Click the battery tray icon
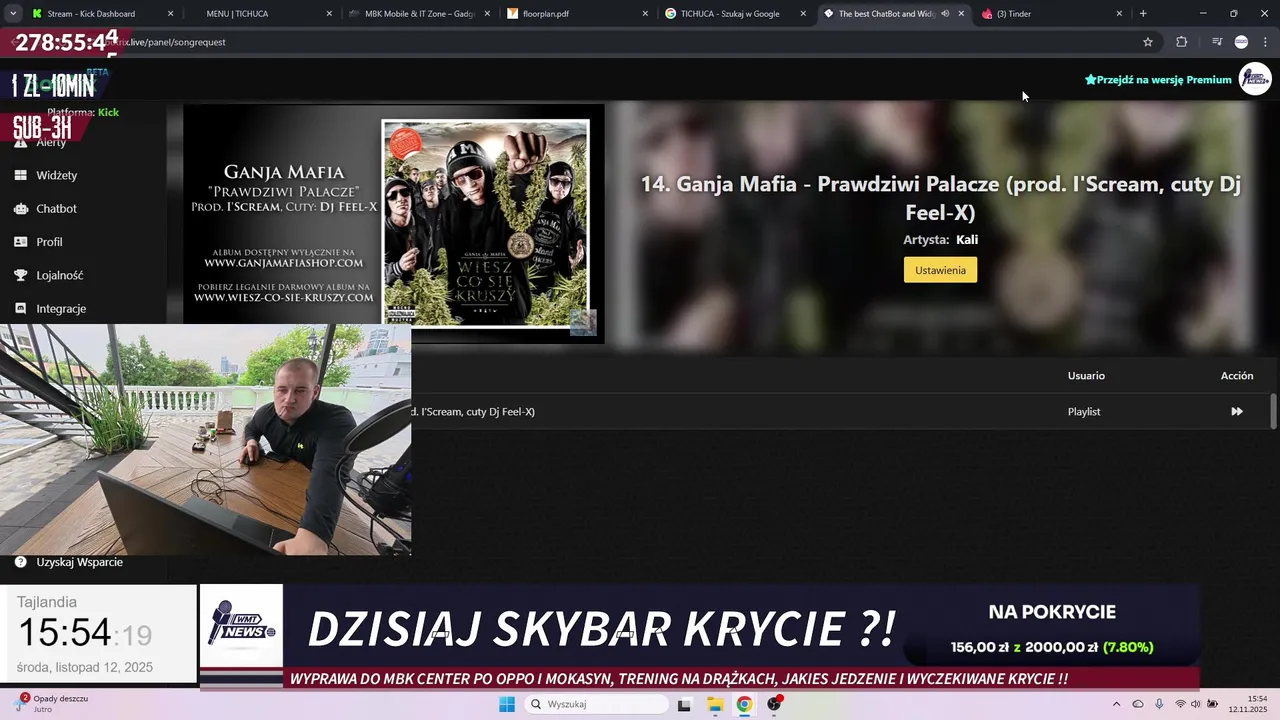 click(x=1211, y=704)
